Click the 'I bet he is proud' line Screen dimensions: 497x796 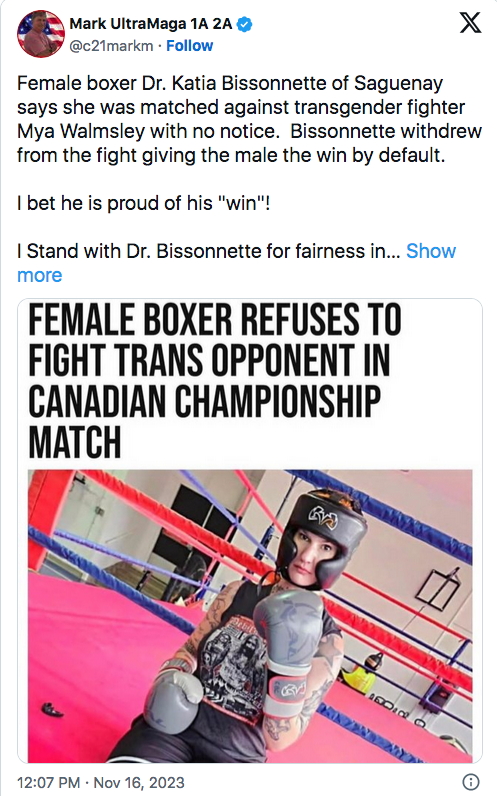tap(143, 203)
